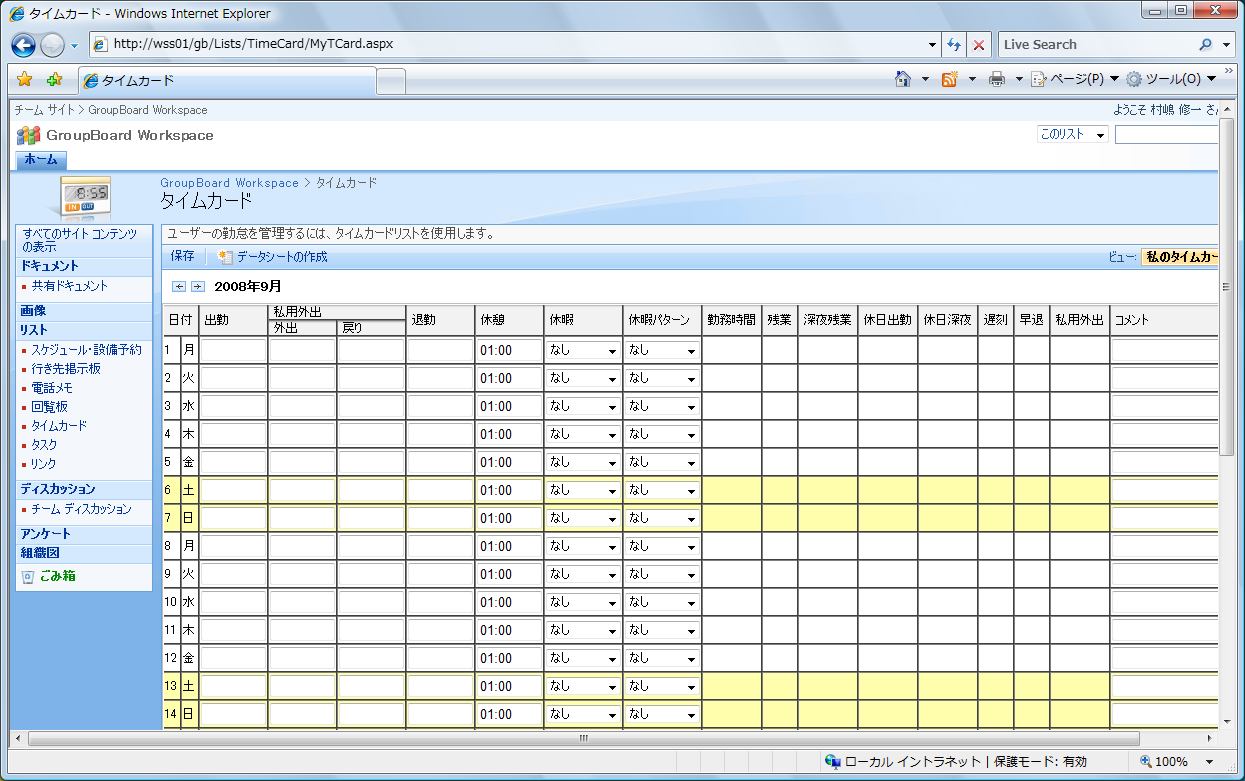Click the データシートの作成 link
The height and width of the screenshot is (781, 1245).
coord(282,257)
